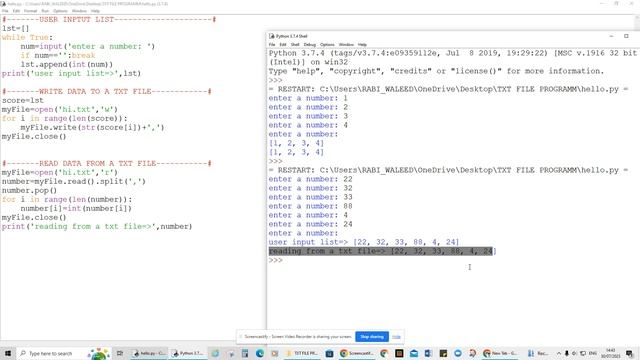Click the 'enter a number: 88' shell line

click(x=310, y=206)
